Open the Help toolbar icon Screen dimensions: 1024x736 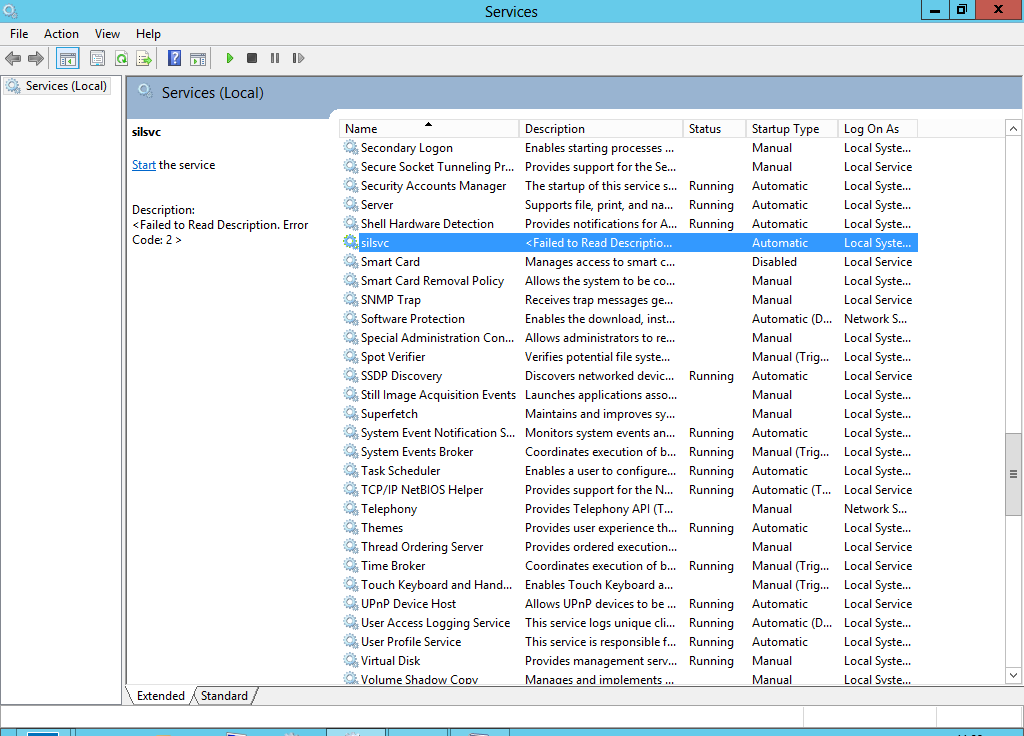(x=175, y=59)
